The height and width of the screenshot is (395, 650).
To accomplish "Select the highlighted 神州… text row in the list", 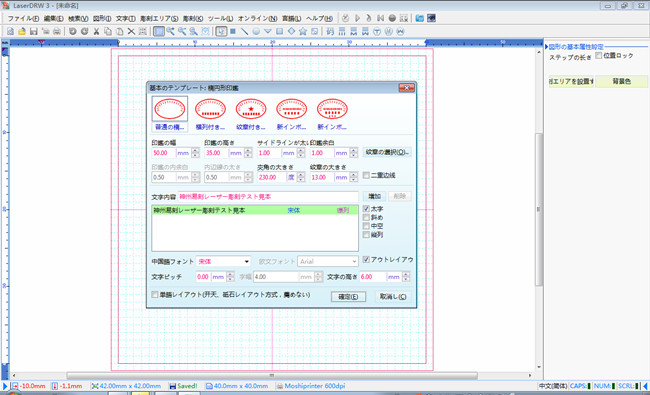I will [255, 211].
